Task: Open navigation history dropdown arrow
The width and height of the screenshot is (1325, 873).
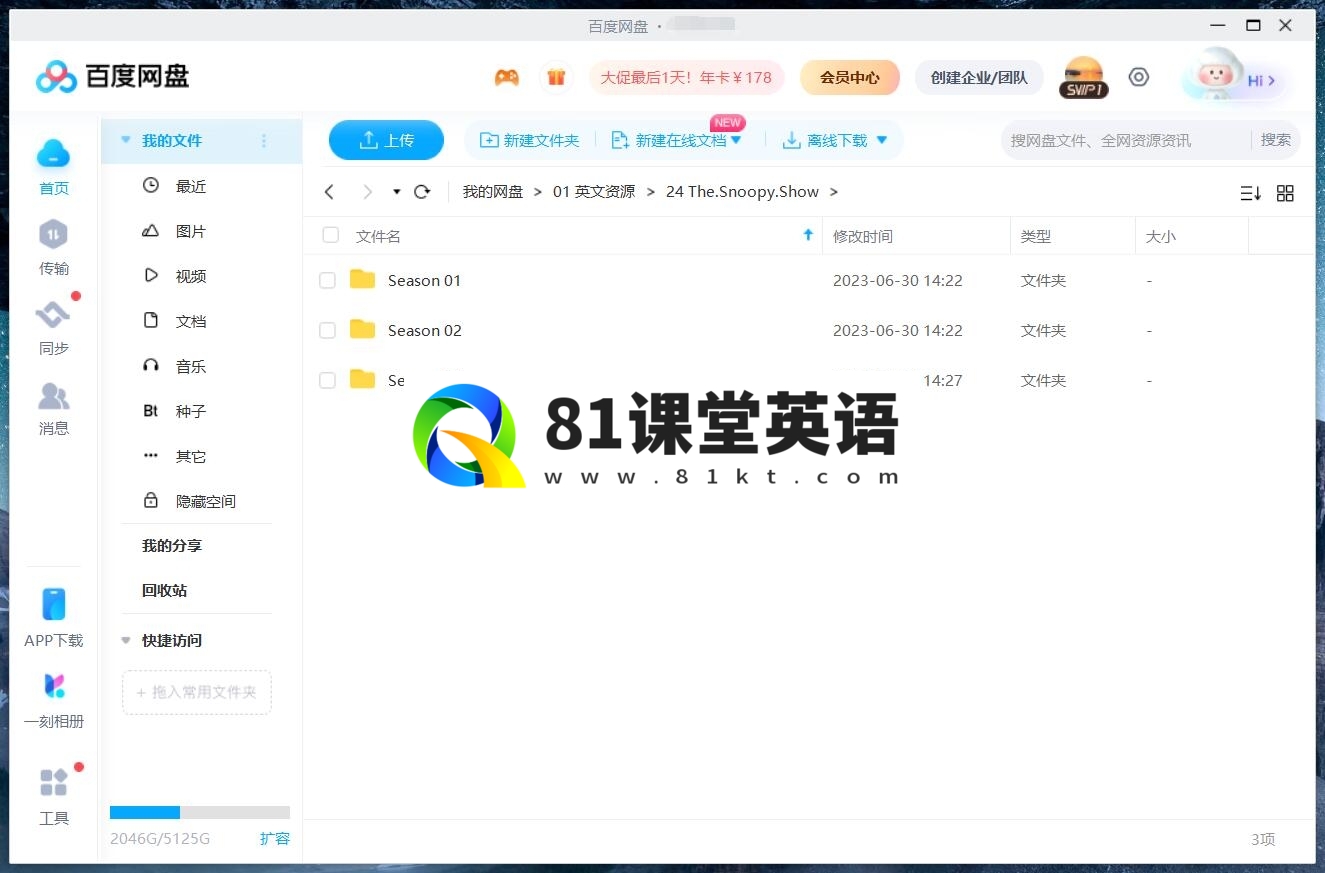Action: [x=397, y=192]
